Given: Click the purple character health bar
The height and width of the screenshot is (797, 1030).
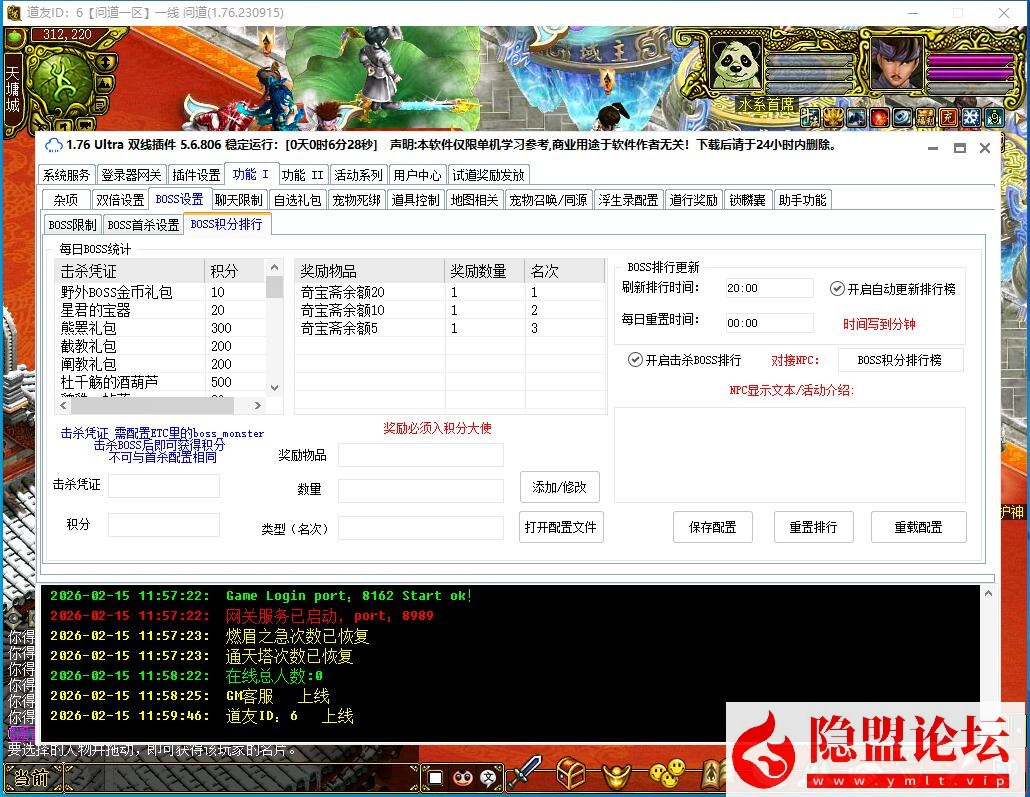Looking at the screenshot, I should point(969,60).
